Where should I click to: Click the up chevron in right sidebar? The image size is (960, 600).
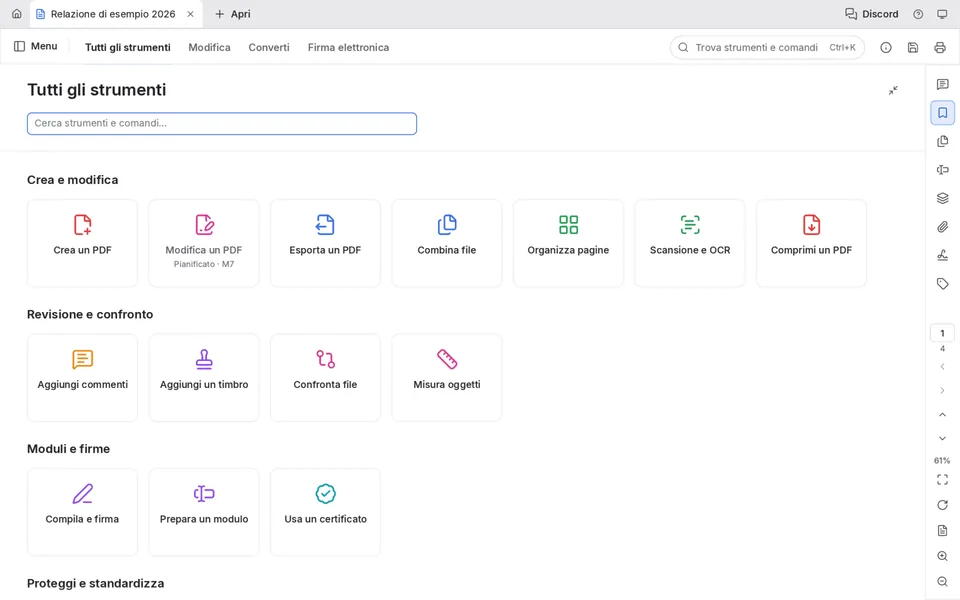point(942,414)
